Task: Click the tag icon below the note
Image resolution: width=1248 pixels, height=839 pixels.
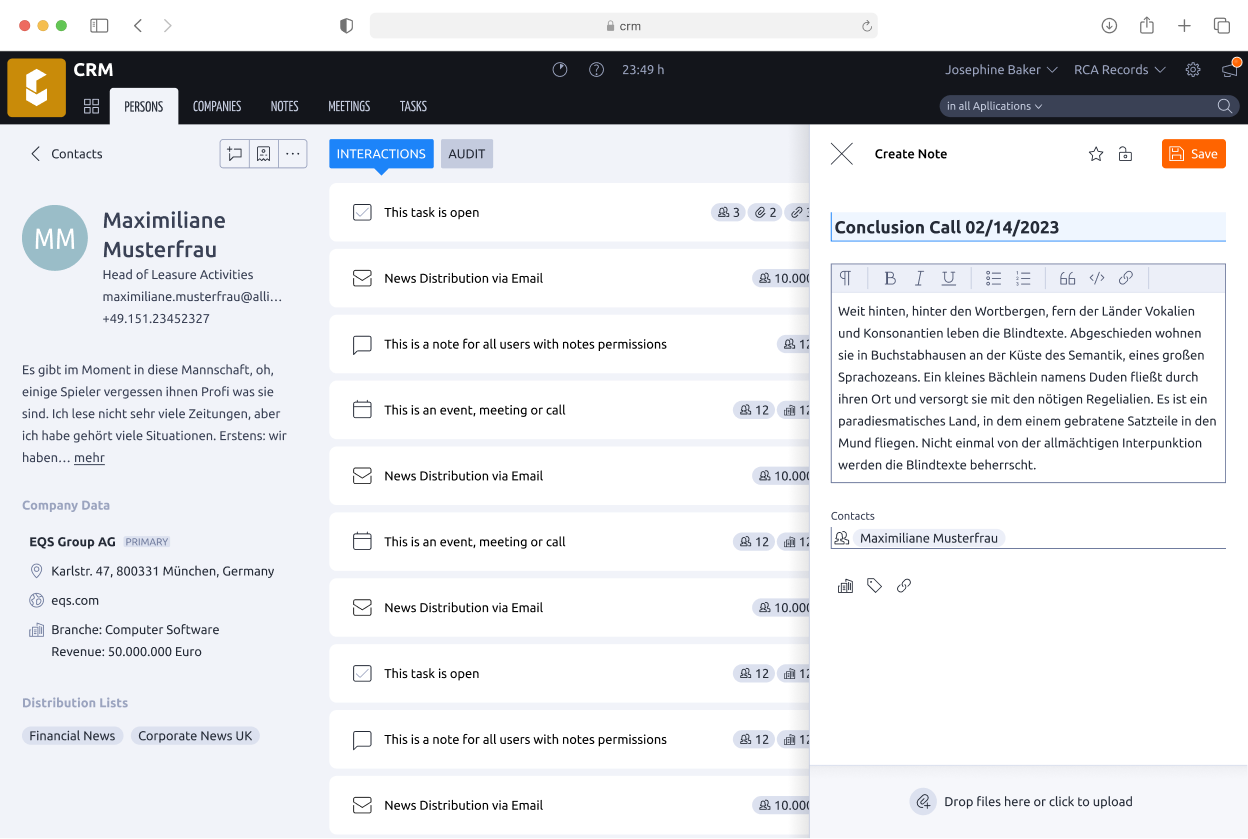Action: coord(874,585)
